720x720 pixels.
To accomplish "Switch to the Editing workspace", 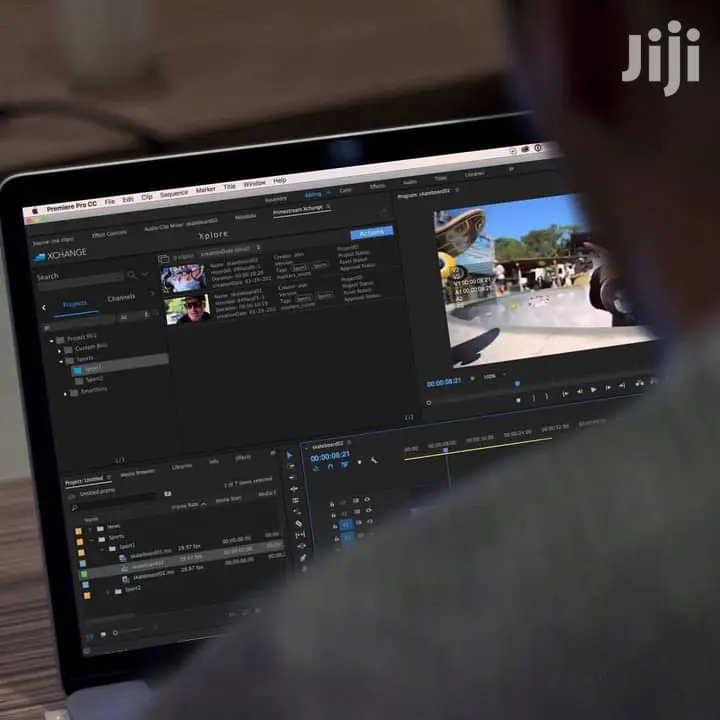I will [x=313, y=195].
